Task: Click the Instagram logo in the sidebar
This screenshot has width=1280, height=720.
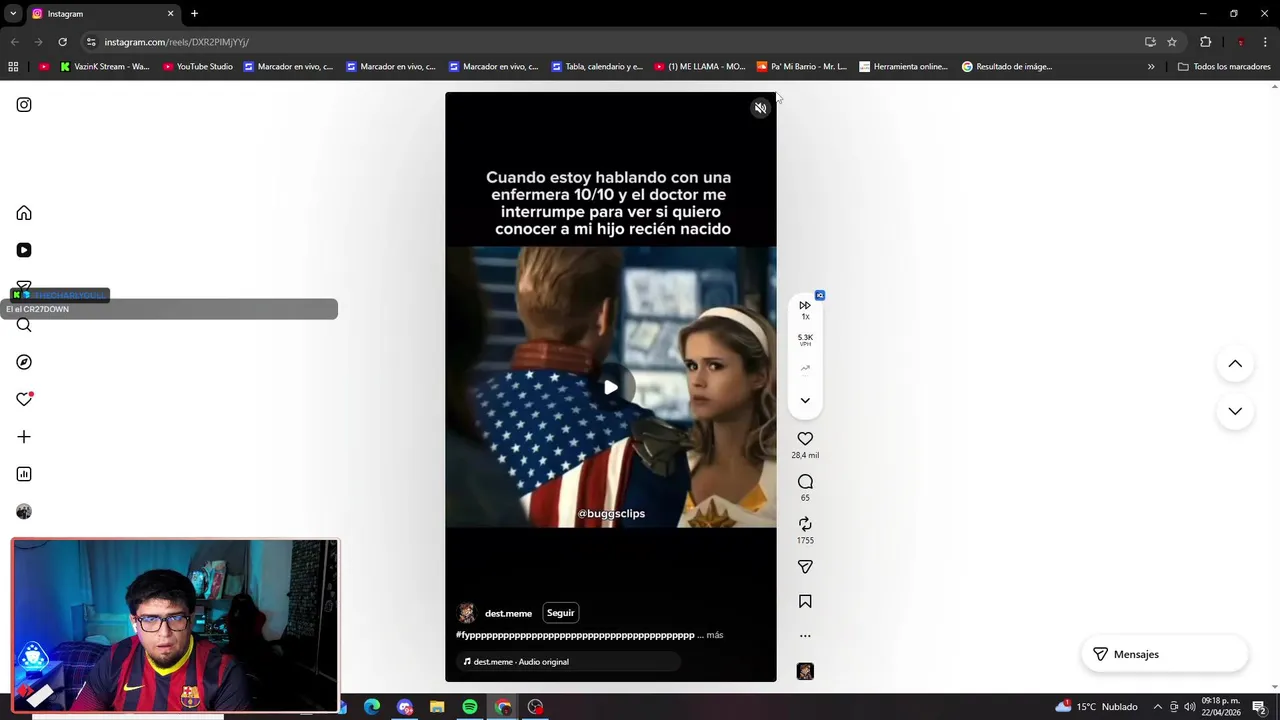Action: (x=24, y=105)
